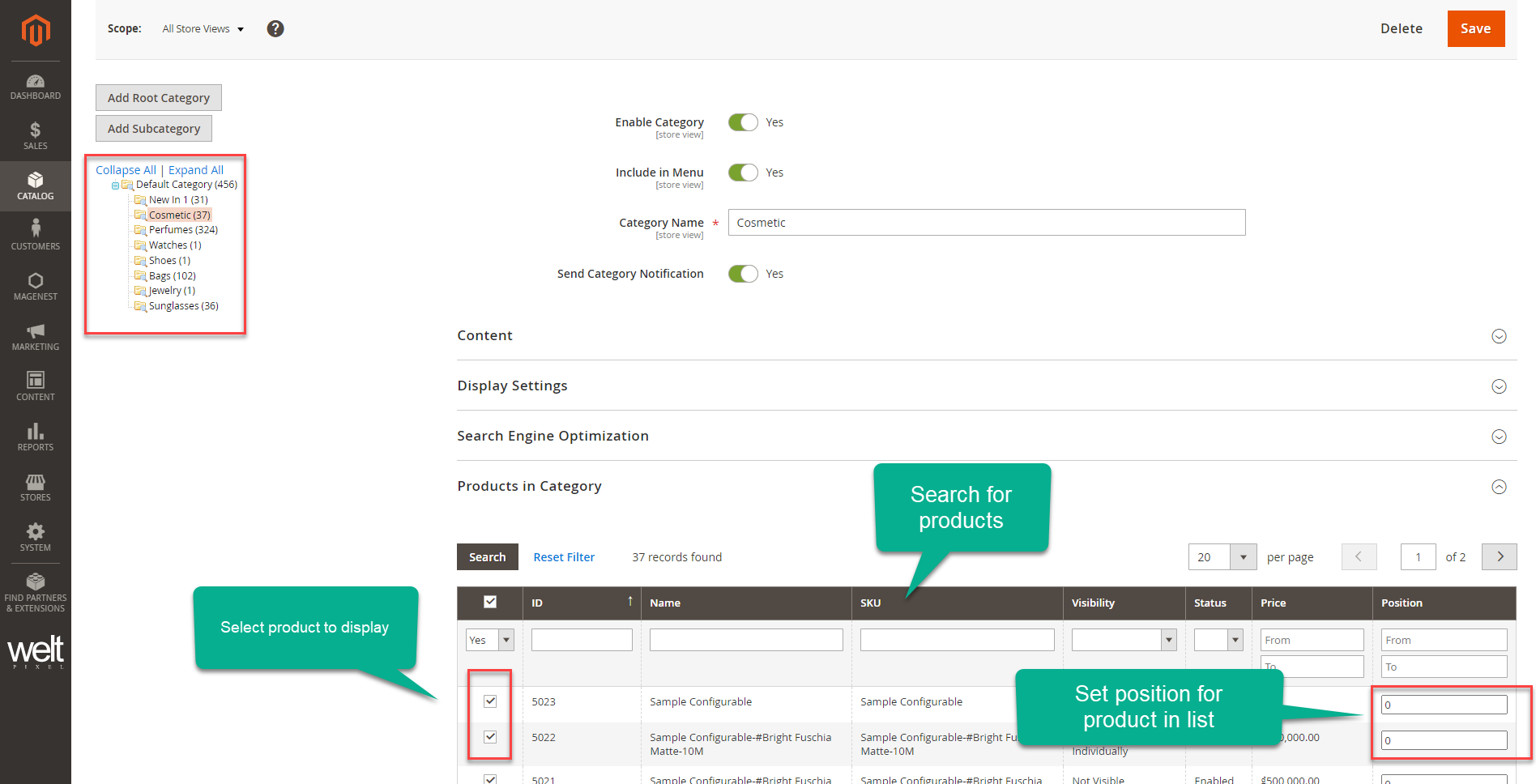Focus the SKU filter field
Screen dimensions: 1536x784
(958, 640)
